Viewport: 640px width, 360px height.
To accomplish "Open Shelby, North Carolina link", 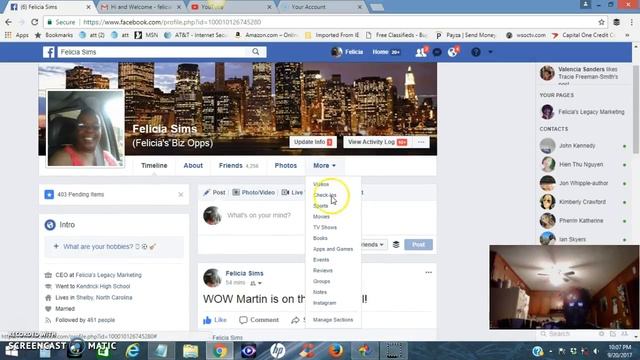I will click(x=104, y=298).
